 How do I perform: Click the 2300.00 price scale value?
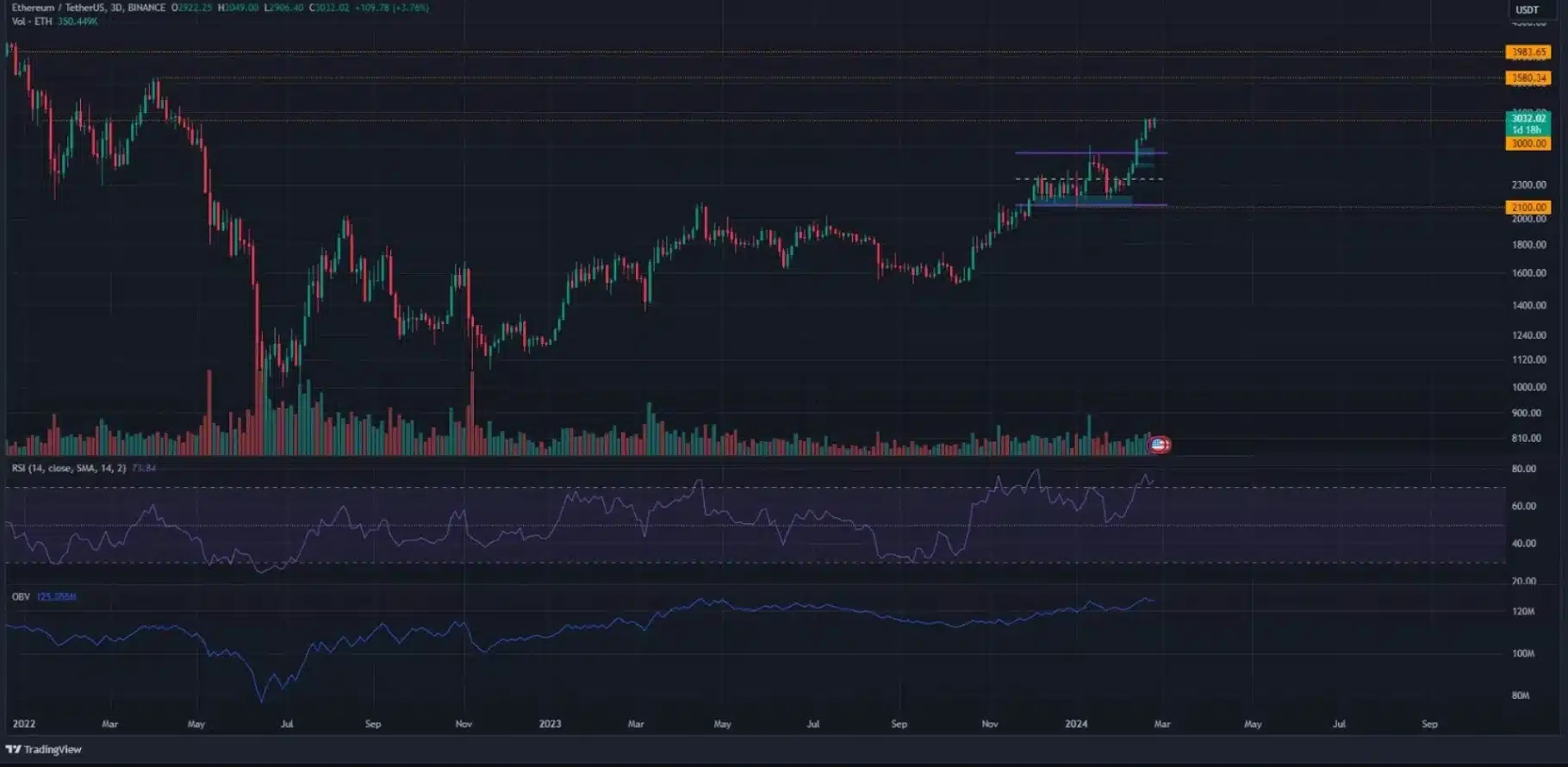(x=1528, y=185)
